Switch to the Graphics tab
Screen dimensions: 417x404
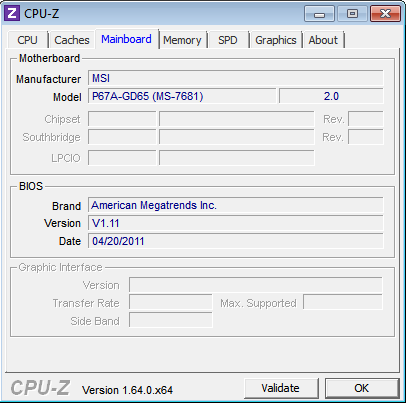point(276,40)
